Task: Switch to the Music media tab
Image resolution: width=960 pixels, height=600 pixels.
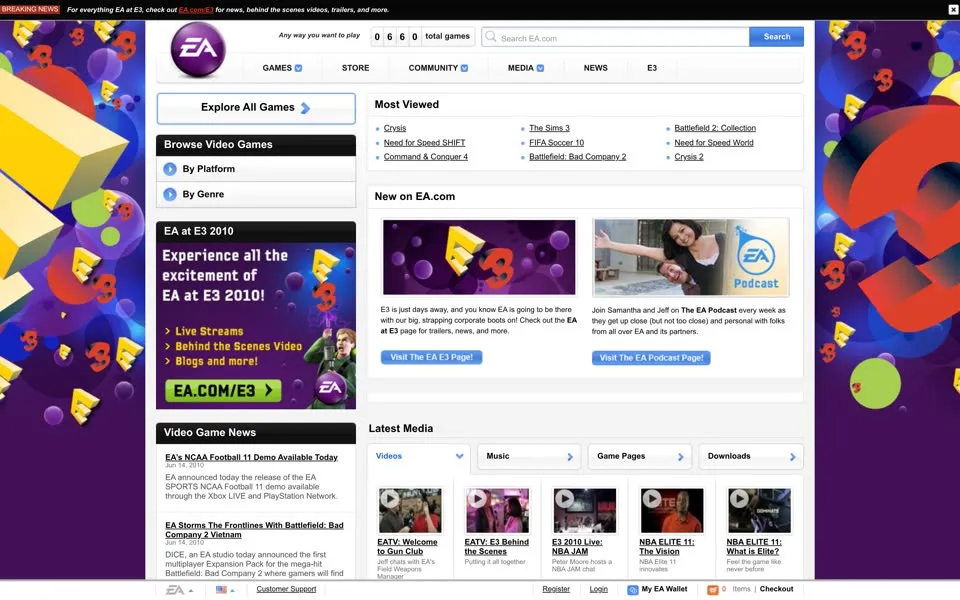Action: (528, 457)
